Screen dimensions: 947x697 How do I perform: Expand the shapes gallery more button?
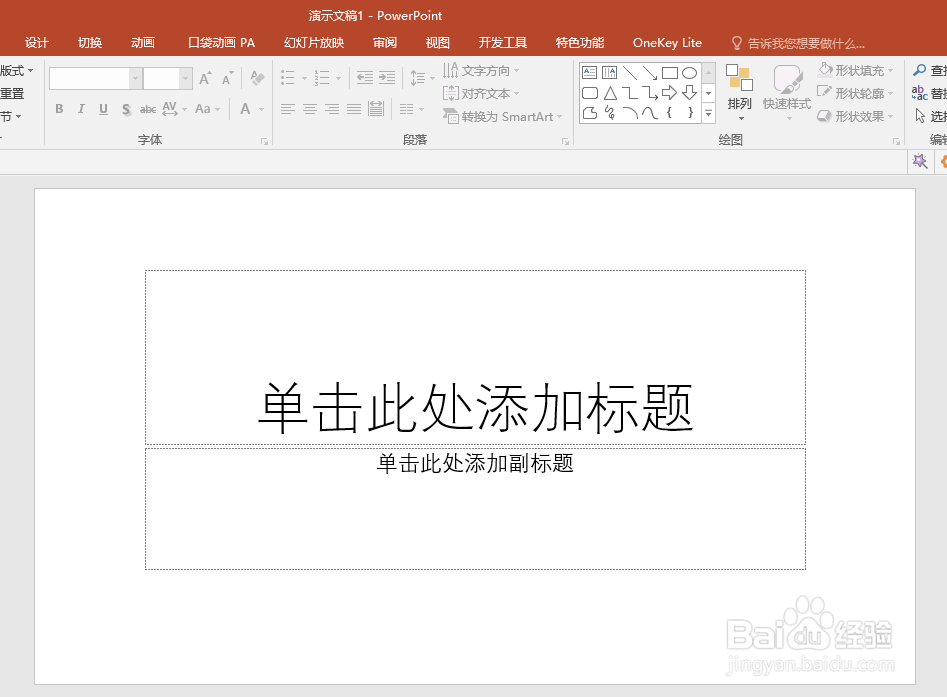click(x=708, y=113)
